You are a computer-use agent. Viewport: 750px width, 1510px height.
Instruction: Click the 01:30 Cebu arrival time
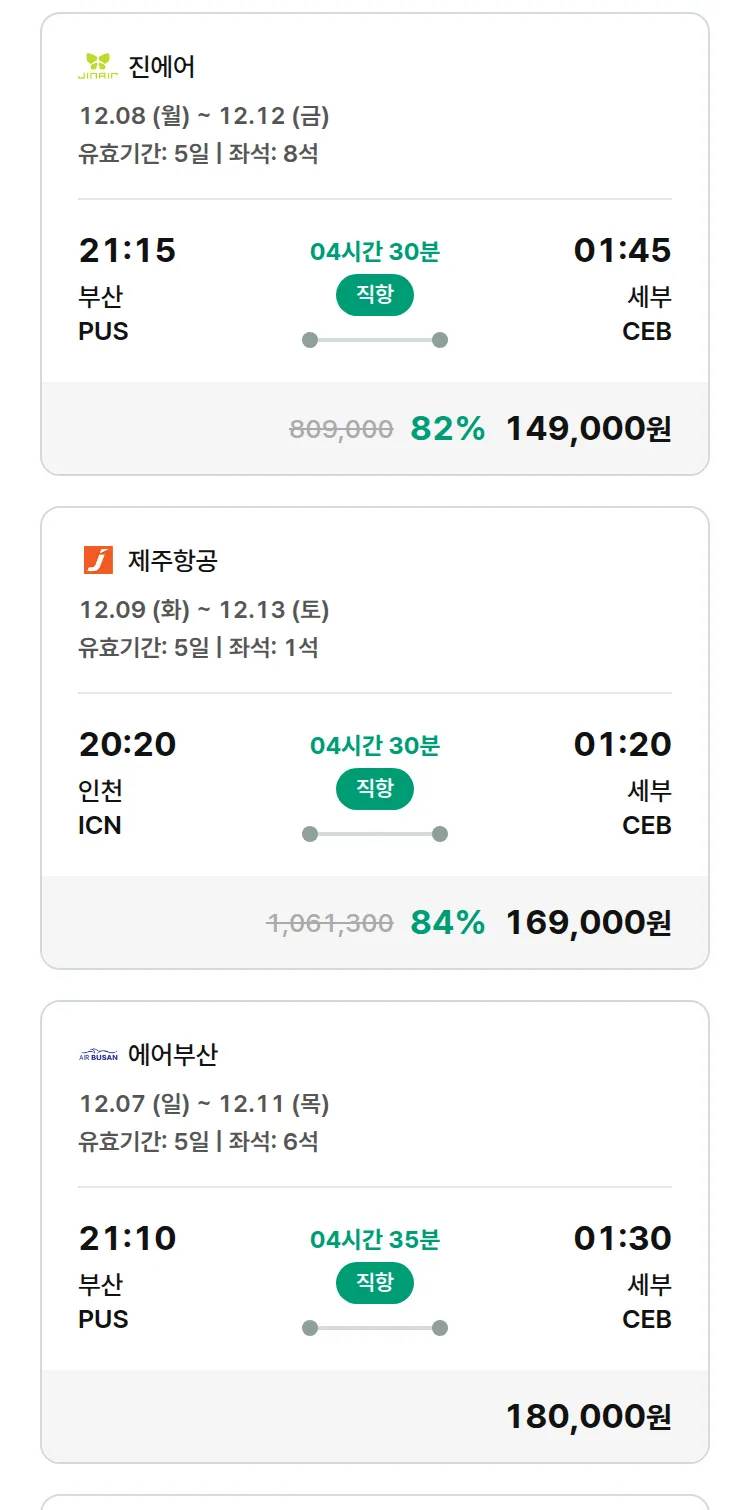622,1238
